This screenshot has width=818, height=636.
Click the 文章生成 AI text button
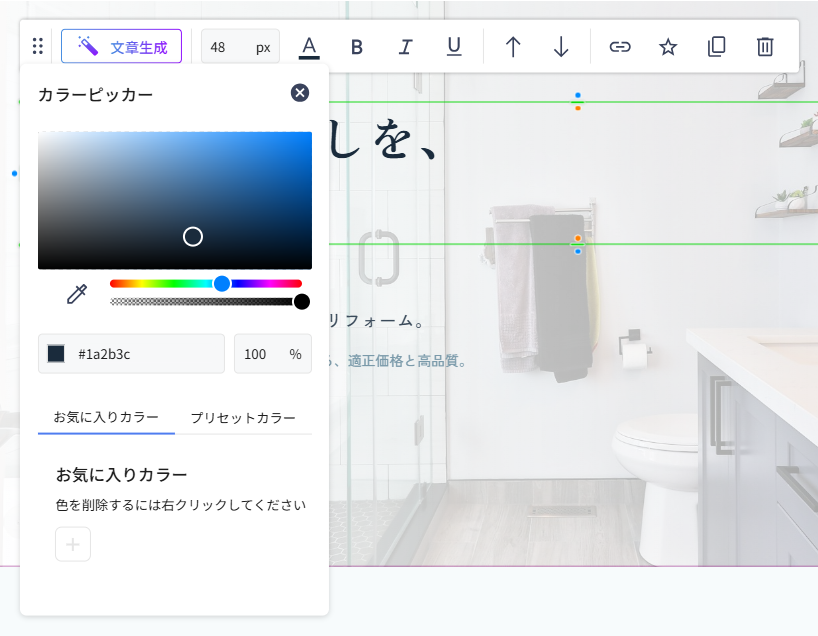pos(121,46)
